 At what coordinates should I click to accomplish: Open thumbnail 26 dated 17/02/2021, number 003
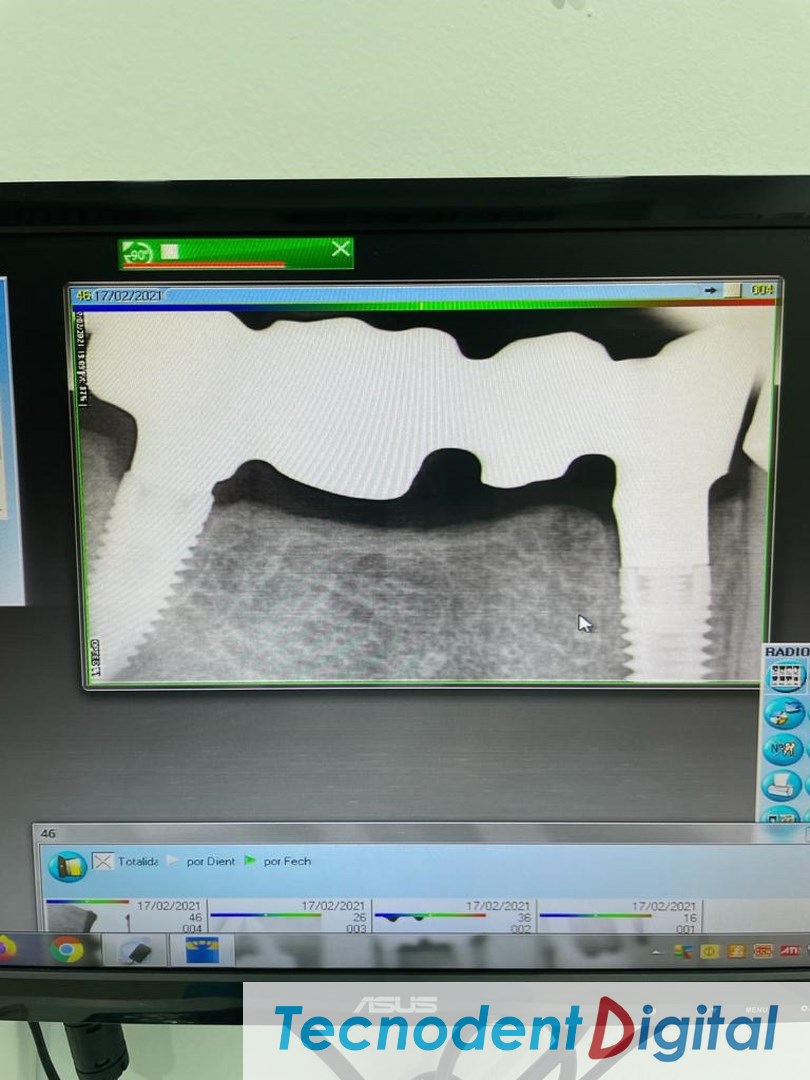tap(289, 916)
